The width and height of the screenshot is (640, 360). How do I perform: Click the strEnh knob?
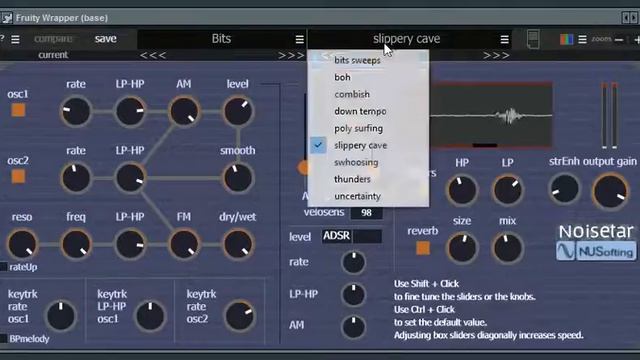tap(564, 189)
